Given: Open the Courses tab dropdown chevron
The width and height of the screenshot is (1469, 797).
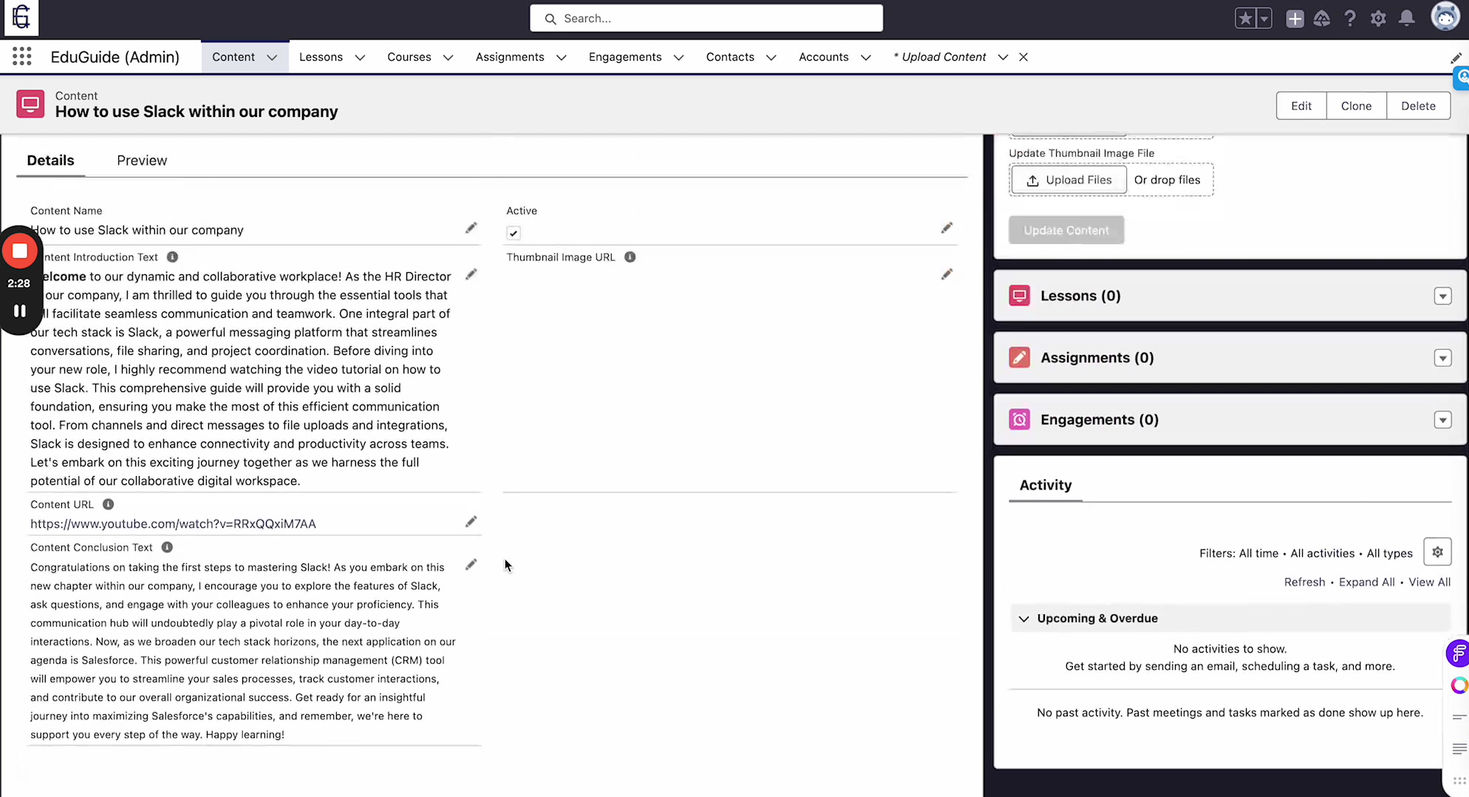Looking at the screenshot, I should coord(448,58).
